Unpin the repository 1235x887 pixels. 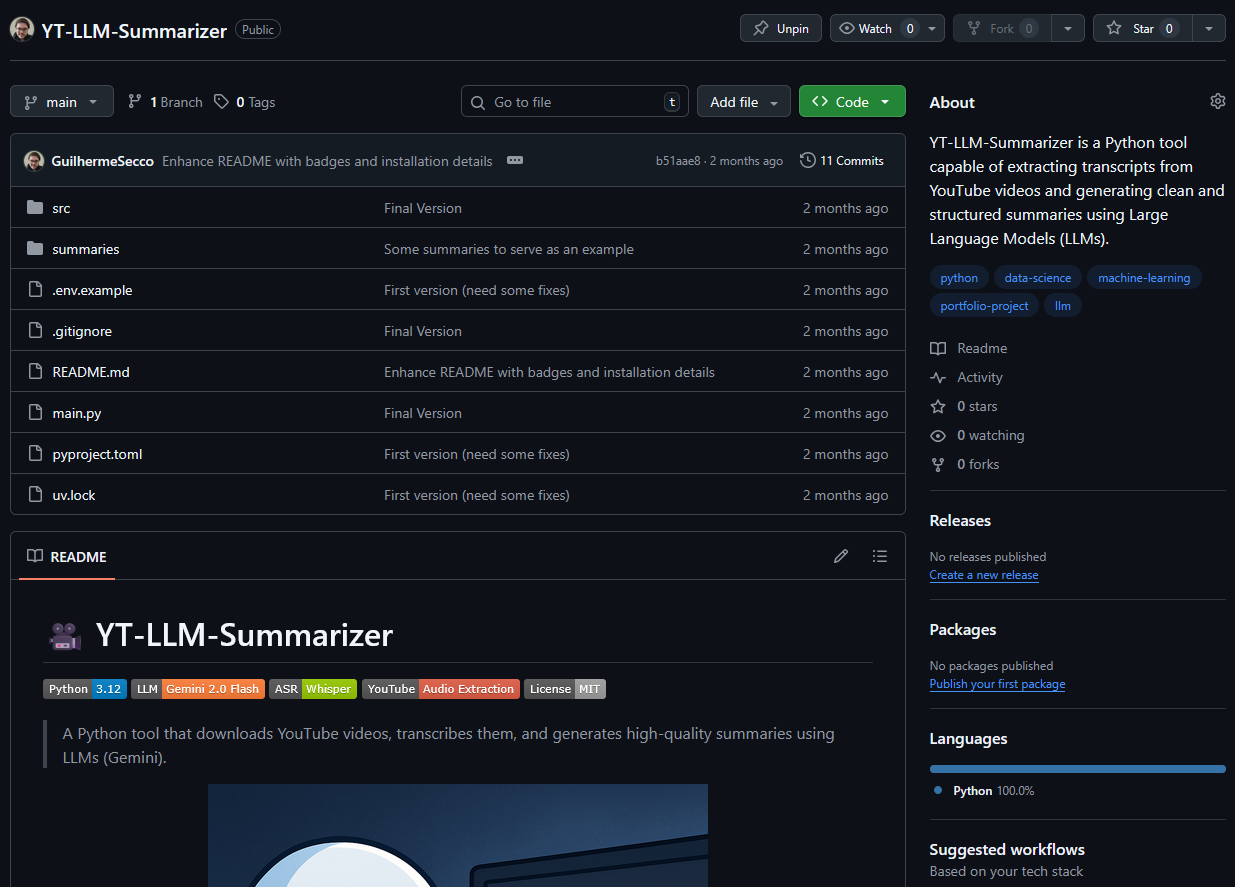click(781, 28)
